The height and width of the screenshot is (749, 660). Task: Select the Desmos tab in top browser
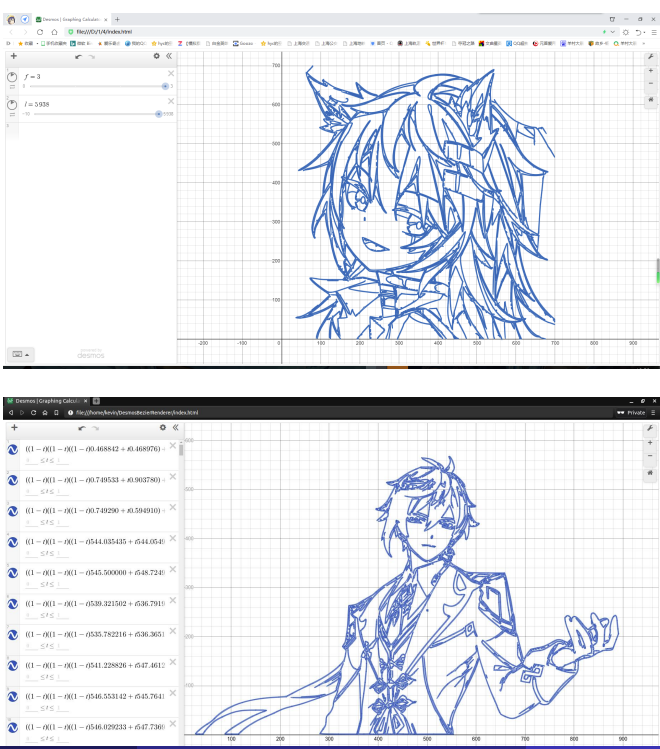tap(72, 20)
